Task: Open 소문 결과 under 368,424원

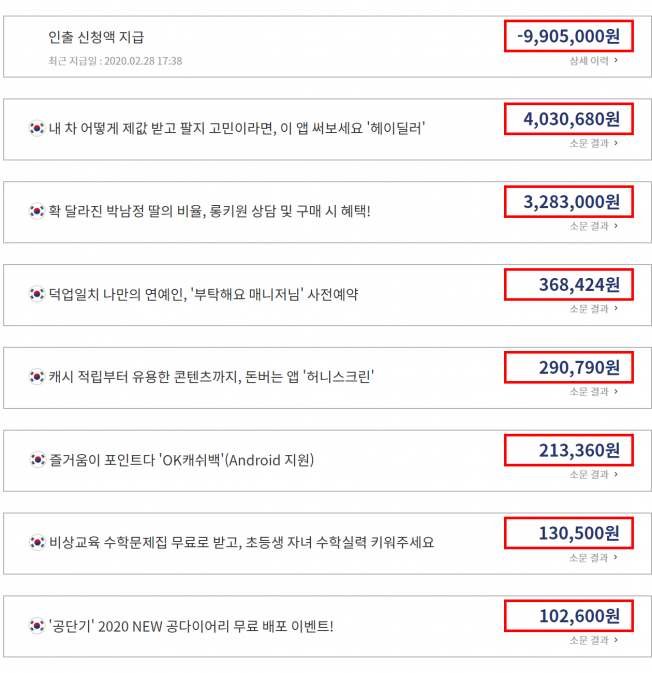Action: (x=594, y=309)
